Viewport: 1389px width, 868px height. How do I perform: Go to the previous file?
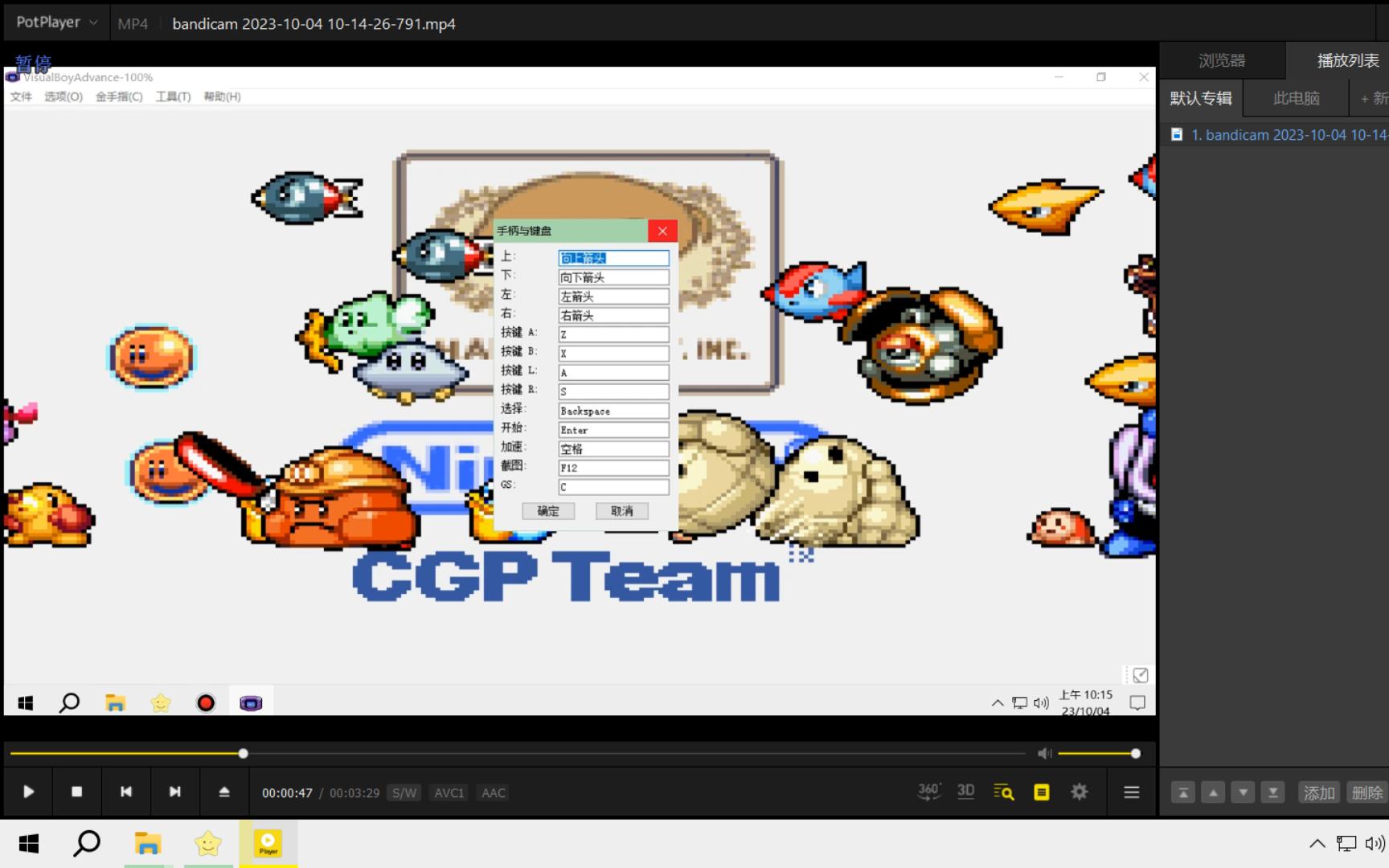126,792
